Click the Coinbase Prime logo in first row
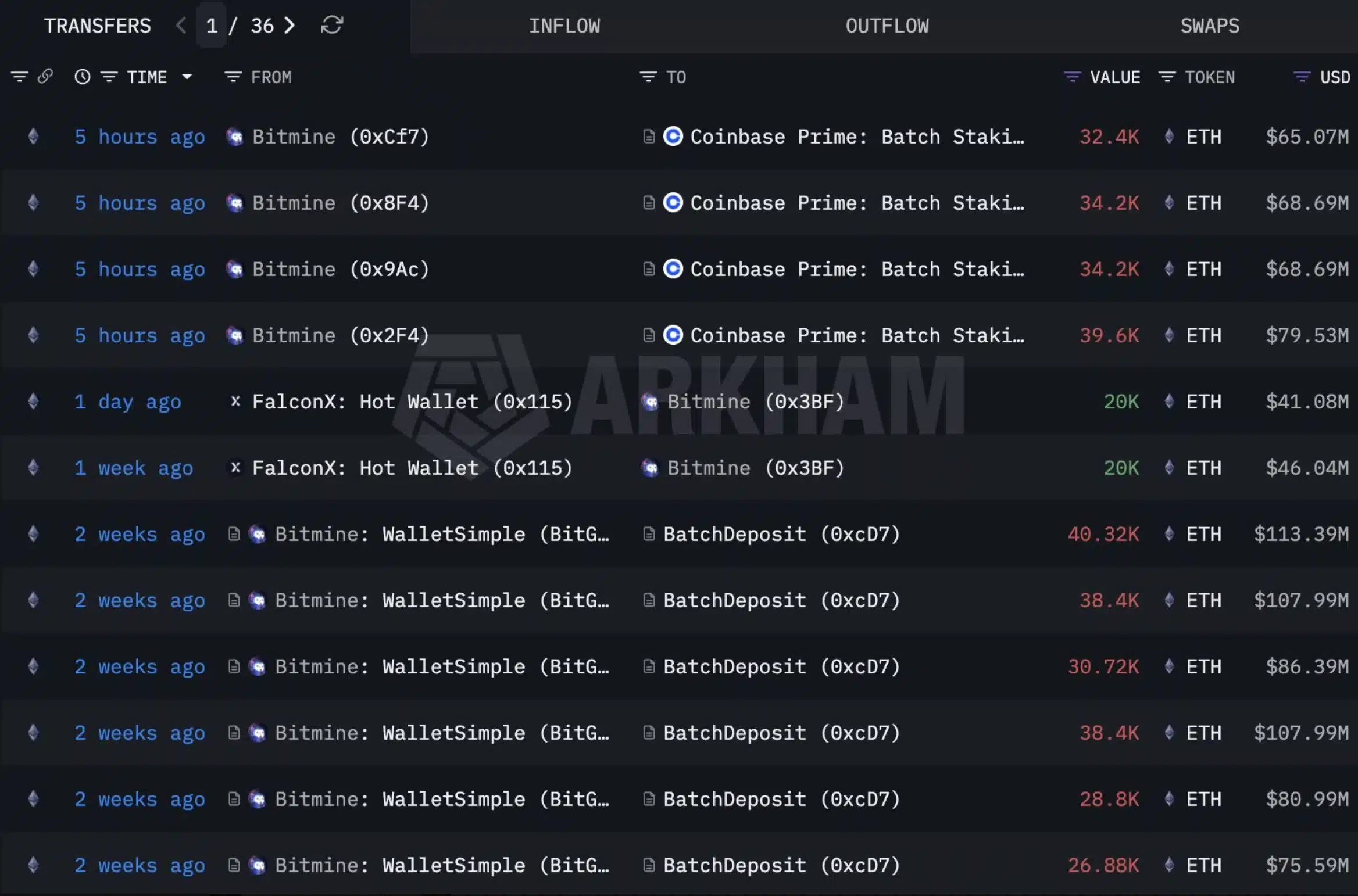This screenshot has width=1358, height=896. click(673, 137)
